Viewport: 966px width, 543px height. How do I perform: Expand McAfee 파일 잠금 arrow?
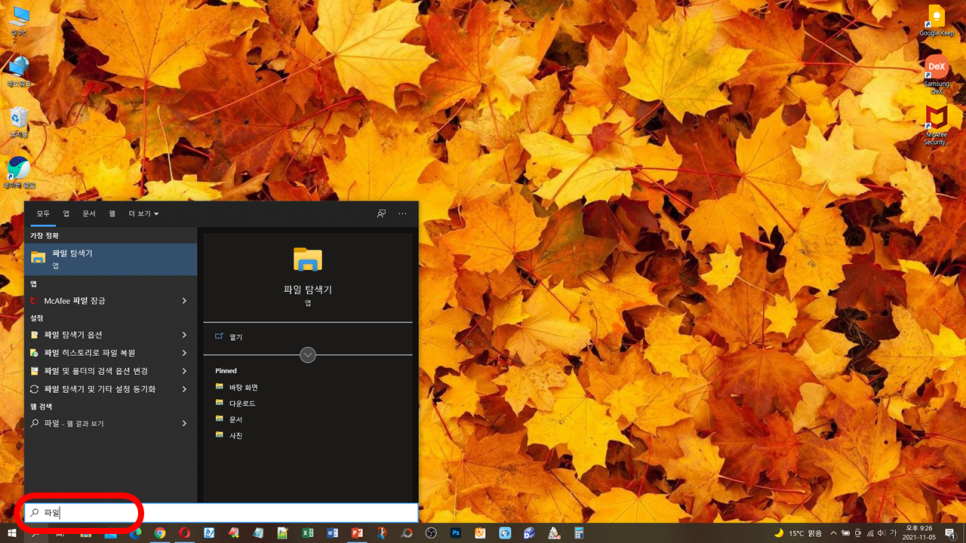pos(184,301)
